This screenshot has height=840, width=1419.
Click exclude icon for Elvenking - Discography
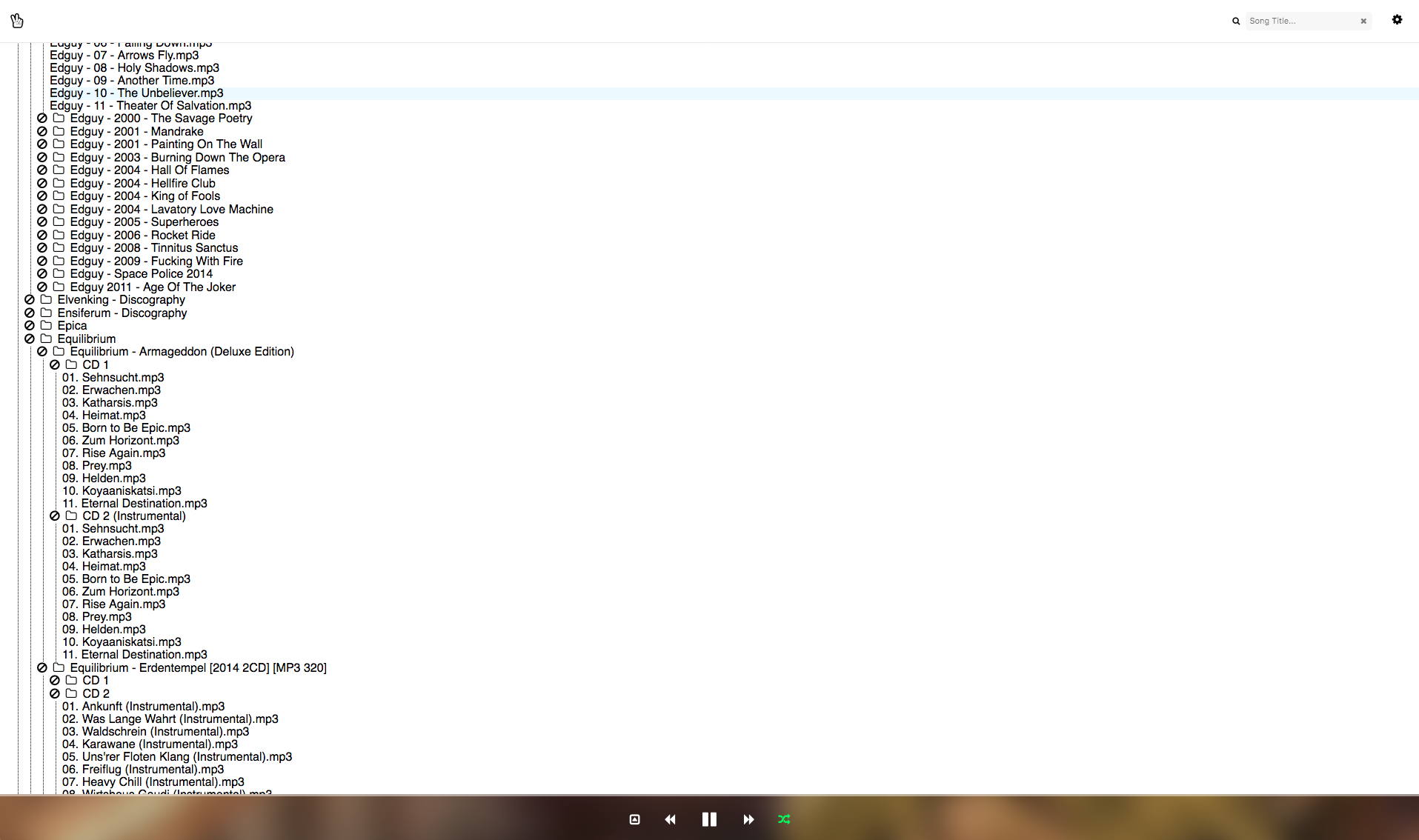tap(30, 300)
